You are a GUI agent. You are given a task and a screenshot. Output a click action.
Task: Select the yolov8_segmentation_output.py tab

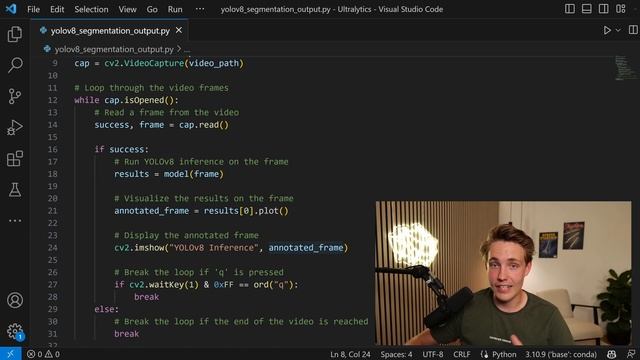click(109, 31)
